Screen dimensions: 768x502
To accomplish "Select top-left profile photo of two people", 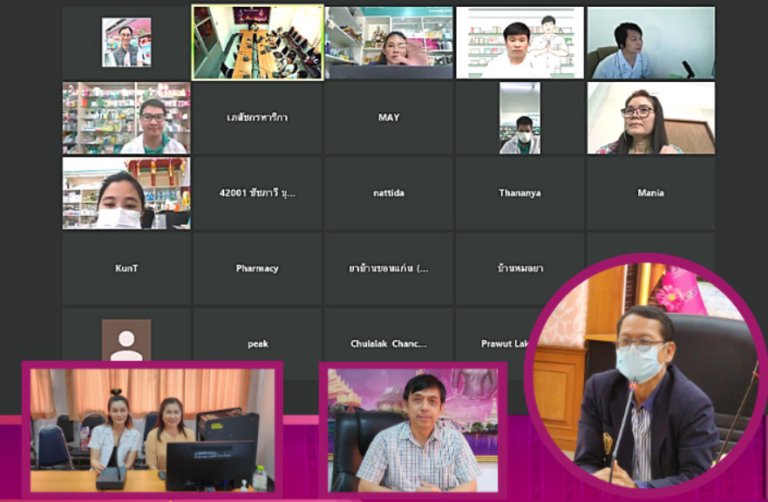I will pos(126,42).
